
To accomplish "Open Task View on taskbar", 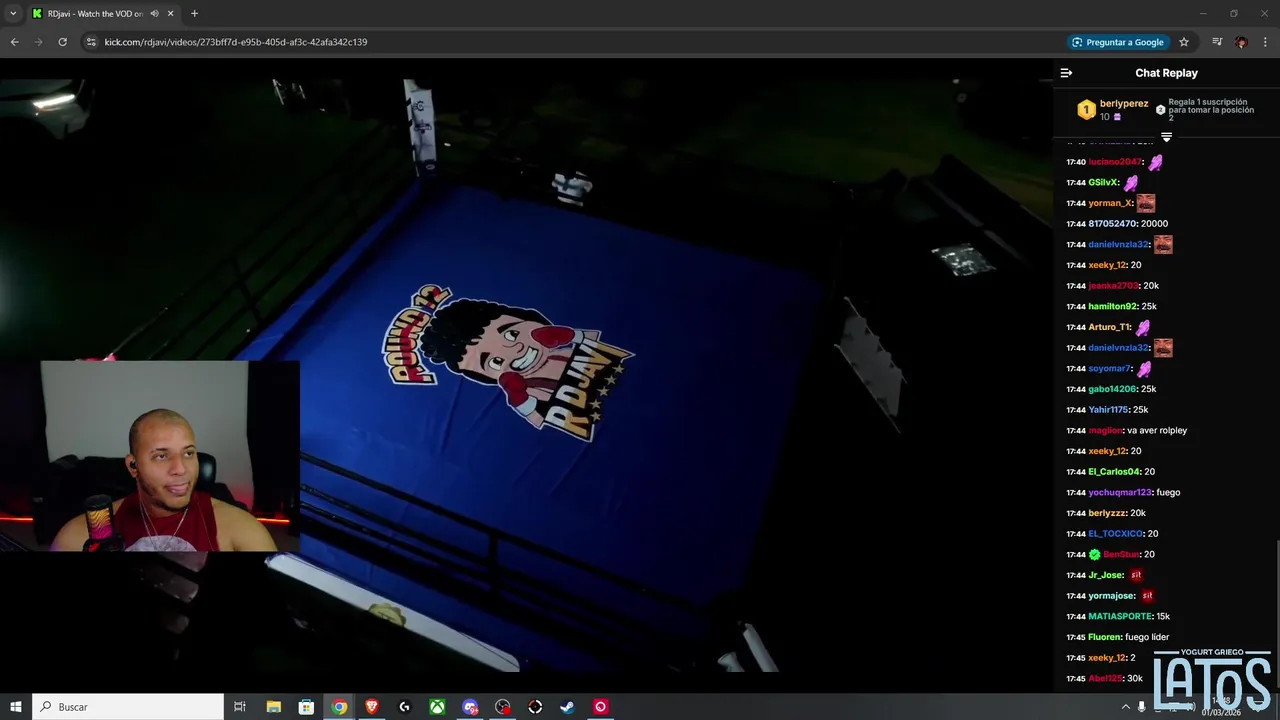I will pyautogui.click(x=240, y=707).
